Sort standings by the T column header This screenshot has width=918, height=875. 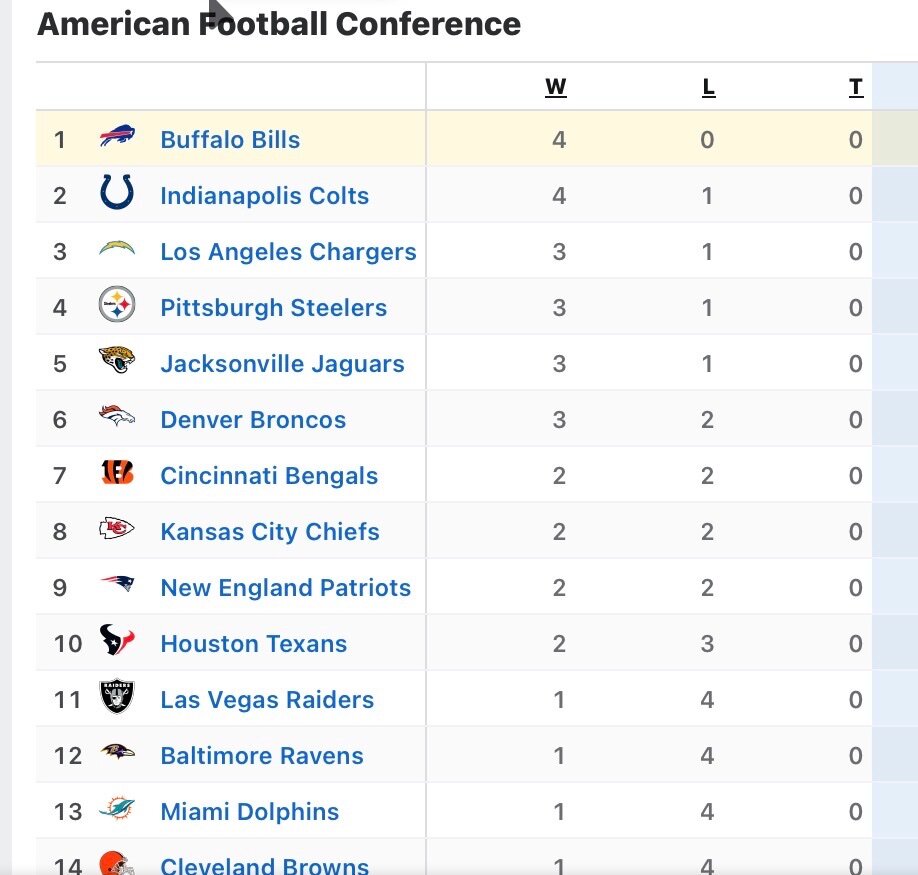tap(856, 88)
